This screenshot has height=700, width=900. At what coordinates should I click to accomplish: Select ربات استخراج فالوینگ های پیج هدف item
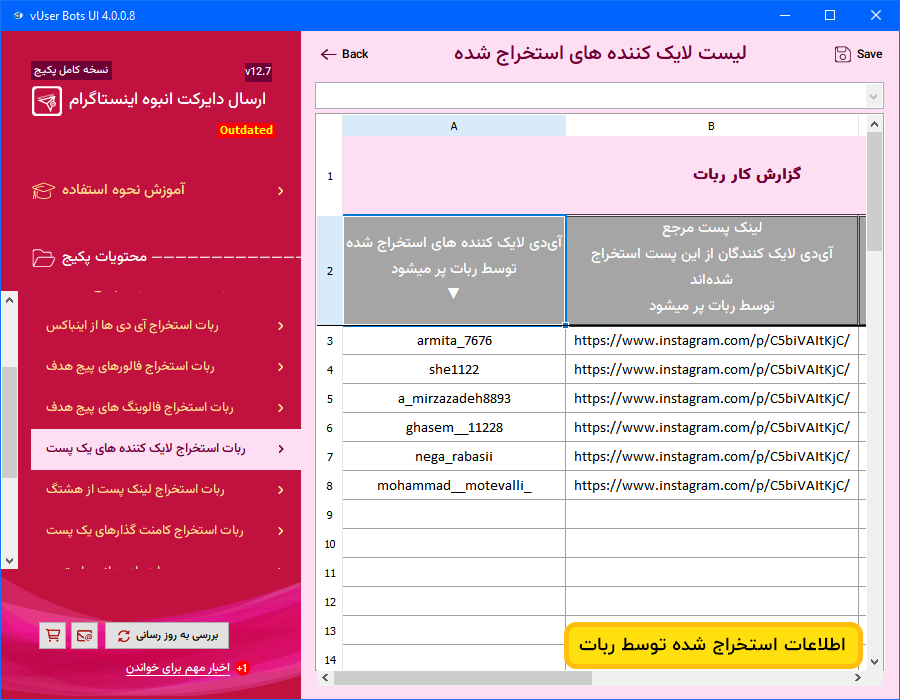coord(166,408)
